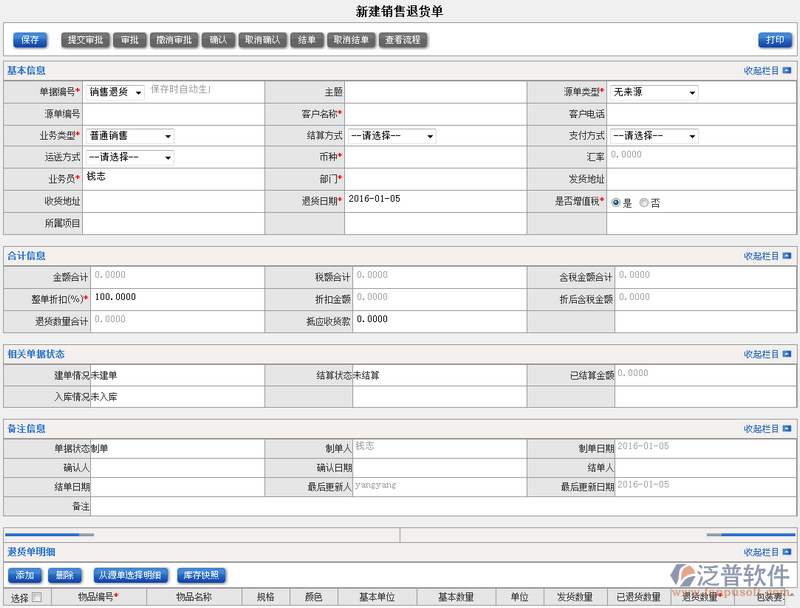
Task: Click the 客户名称 input field
Action: (436, 114)
